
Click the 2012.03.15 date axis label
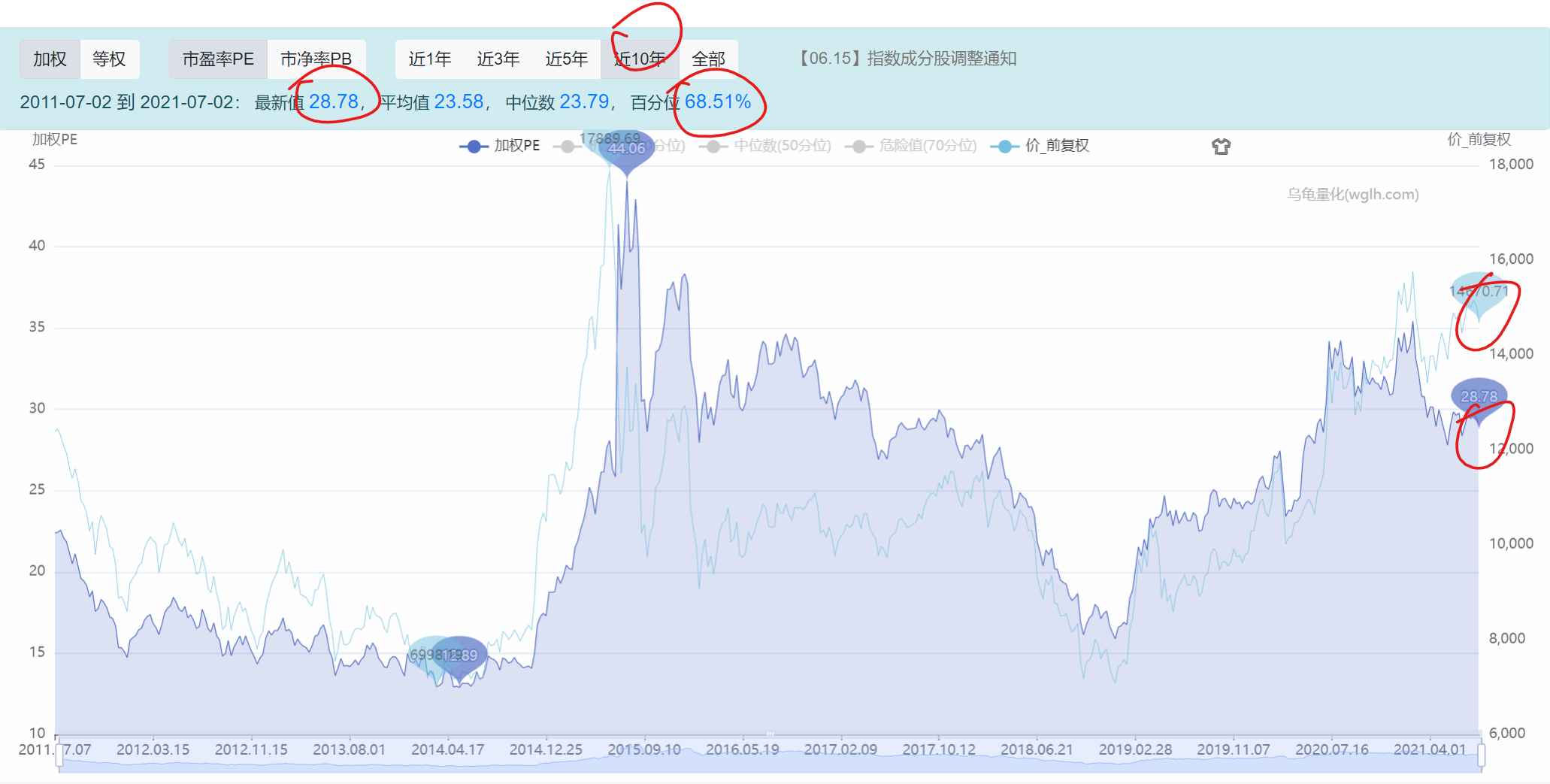point(153,749)
